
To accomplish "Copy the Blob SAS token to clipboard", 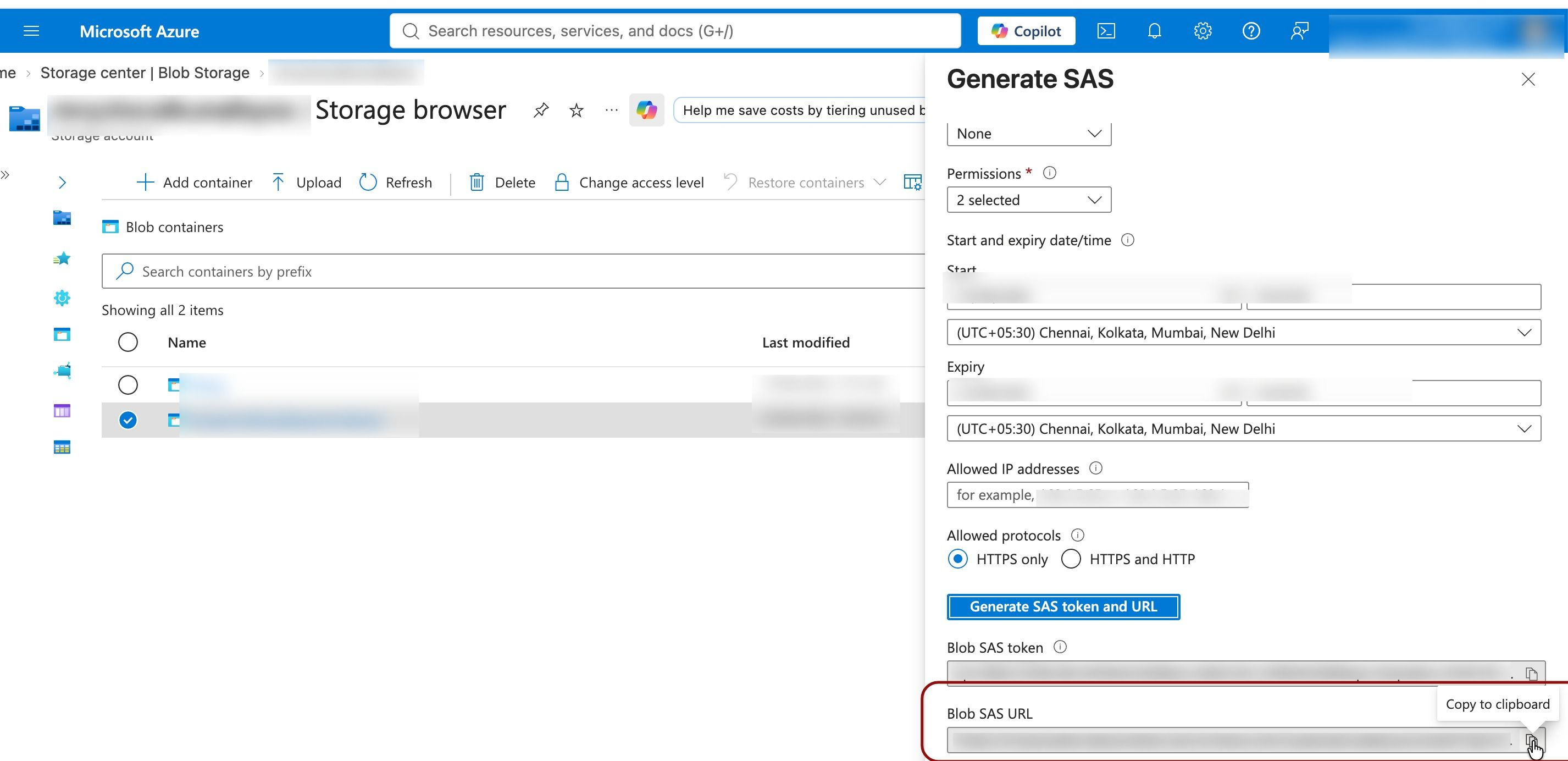I will [1532, 674].
